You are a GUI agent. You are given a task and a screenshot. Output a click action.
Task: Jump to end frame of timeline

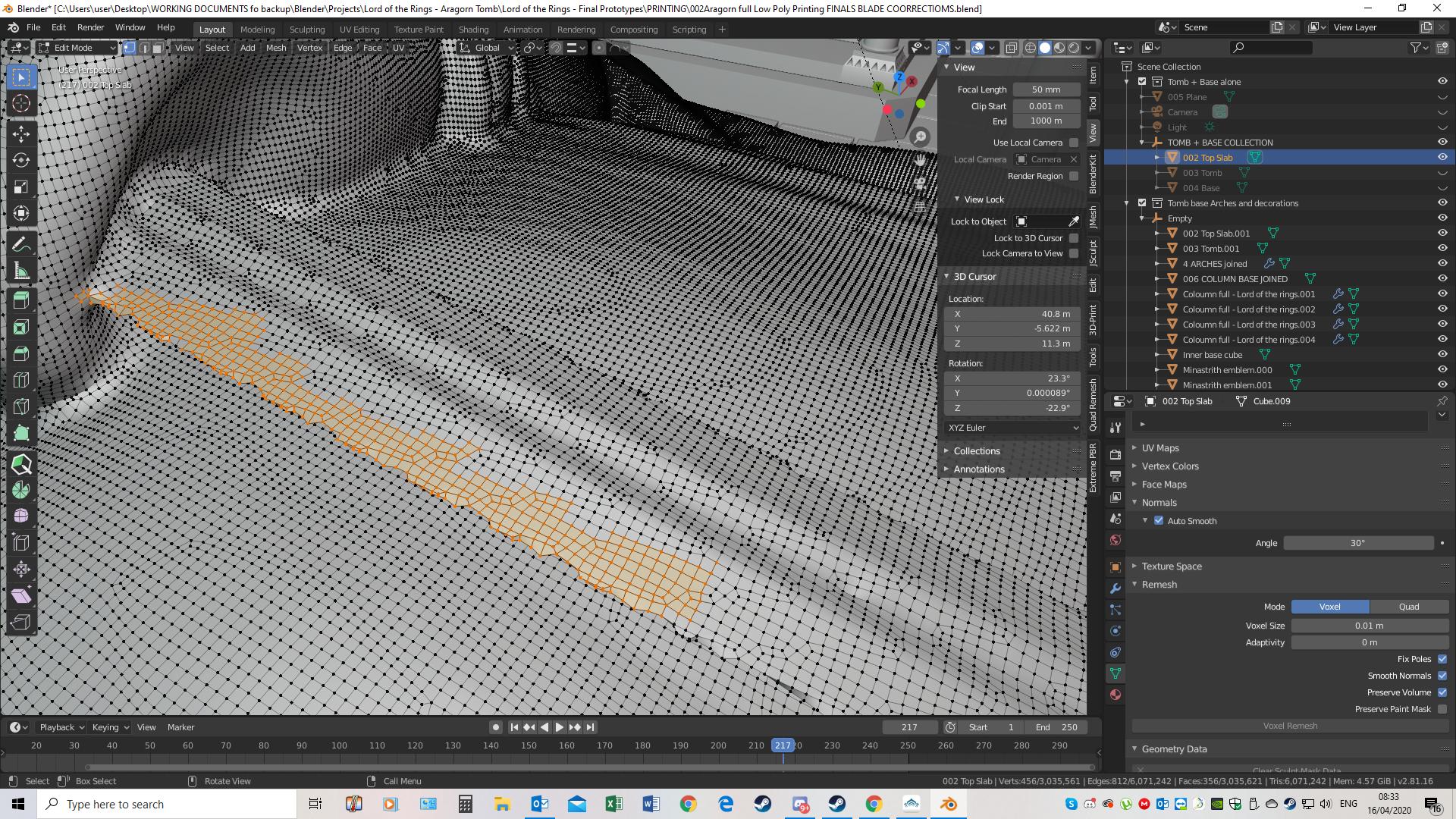(x=590, y=727)
